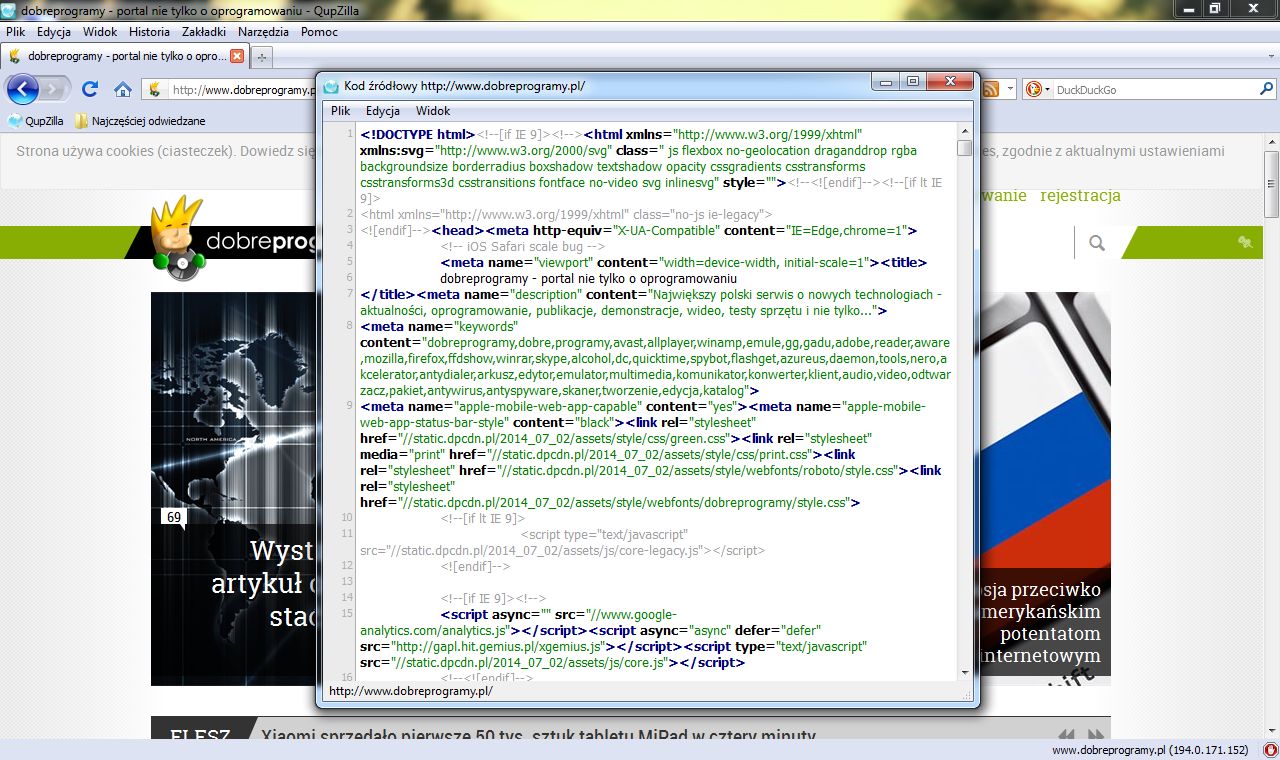Click www.dobreprogramy.pl IP text in status bar

click(x=1150, y=750)
